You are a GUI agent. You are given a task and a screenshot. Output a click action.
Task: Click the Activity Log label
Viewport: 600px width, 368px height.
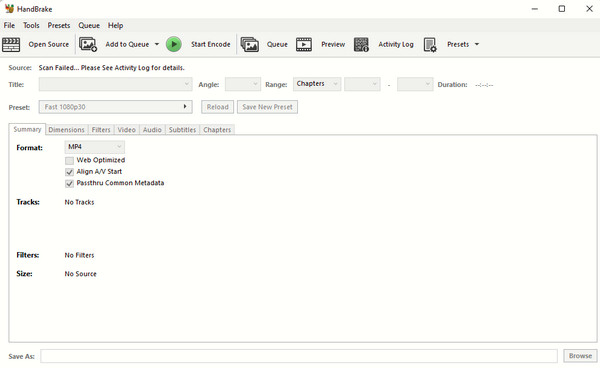point(396,44)
